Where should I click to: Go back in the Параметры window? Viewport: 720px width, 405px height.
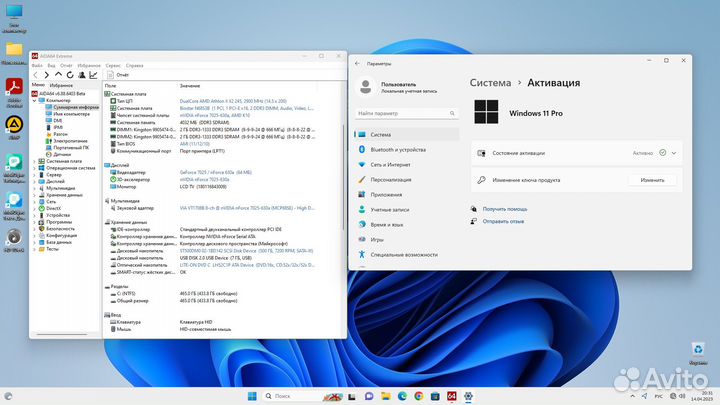357,64
